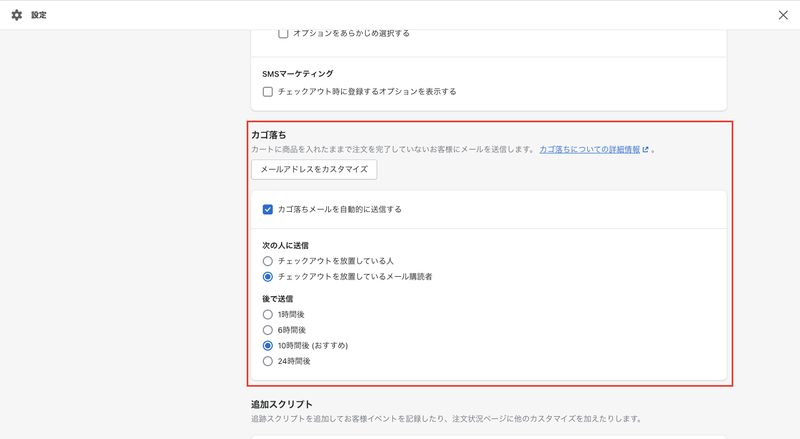Select チェックアウトを放置している人 radio option
Viewport: 800px width, 439px height.
[x=267, y=261]
